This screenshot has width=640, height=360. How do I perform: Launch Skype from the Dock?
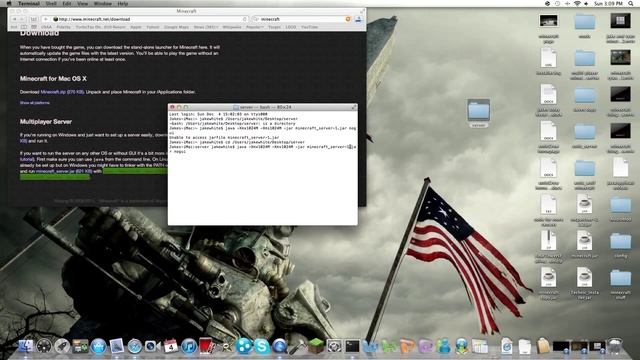click(262, 346)
